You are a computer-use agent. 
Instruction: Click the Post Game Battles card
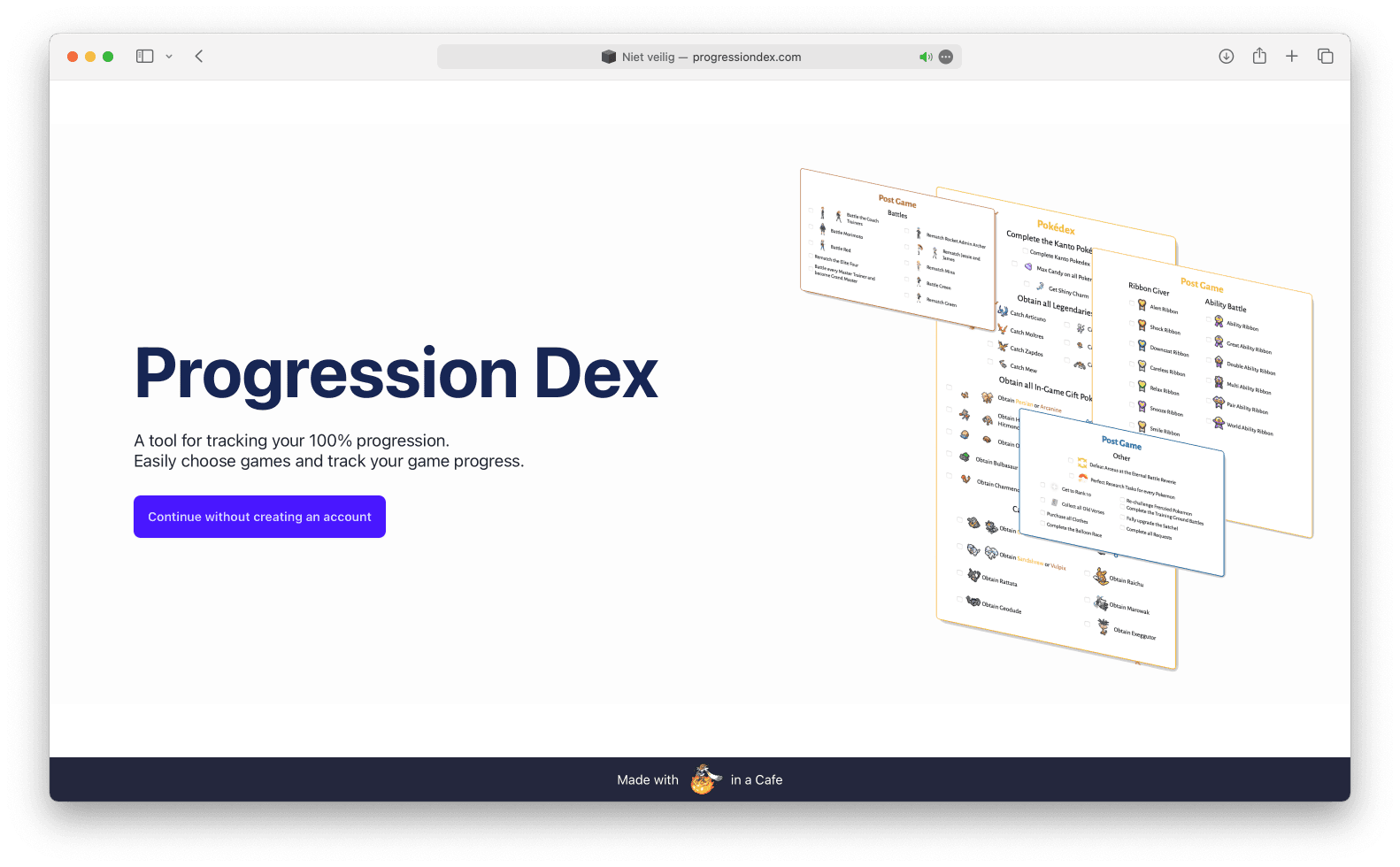897,249
